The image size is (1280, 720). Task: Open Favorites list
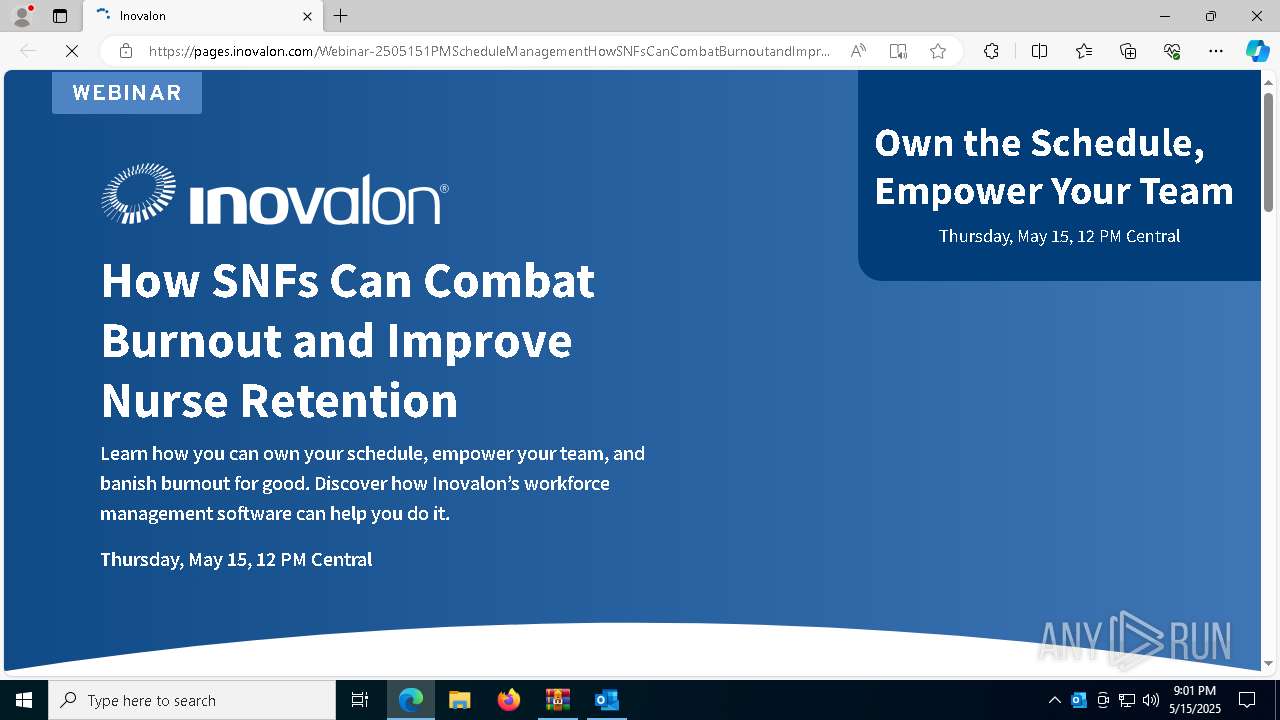point(1084,51)
